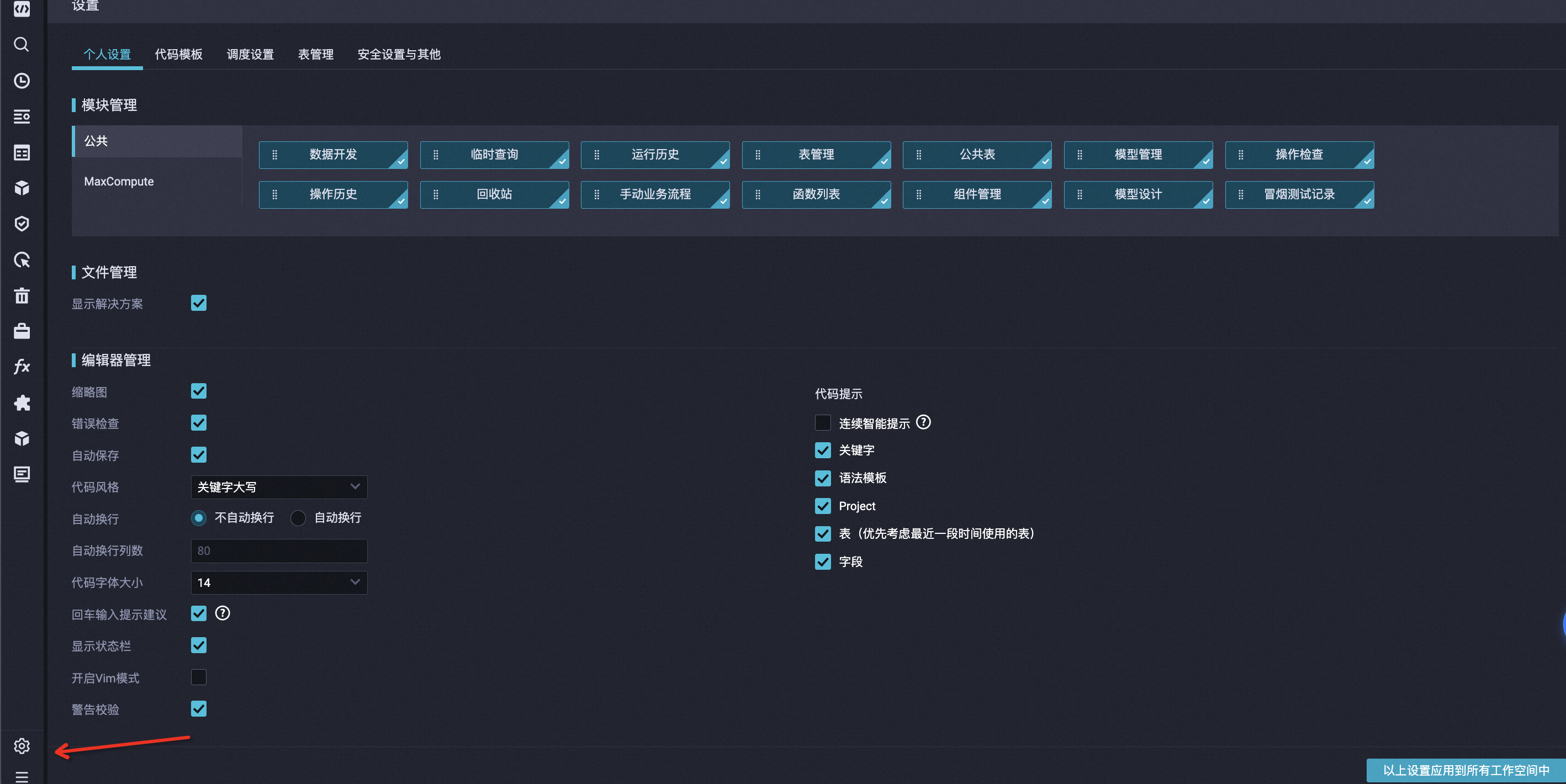Expand the 代码字体大小 dropdown showing 14
This screenshot has width=1566, height=784.
pyautogui.click(x=278, y=582)
